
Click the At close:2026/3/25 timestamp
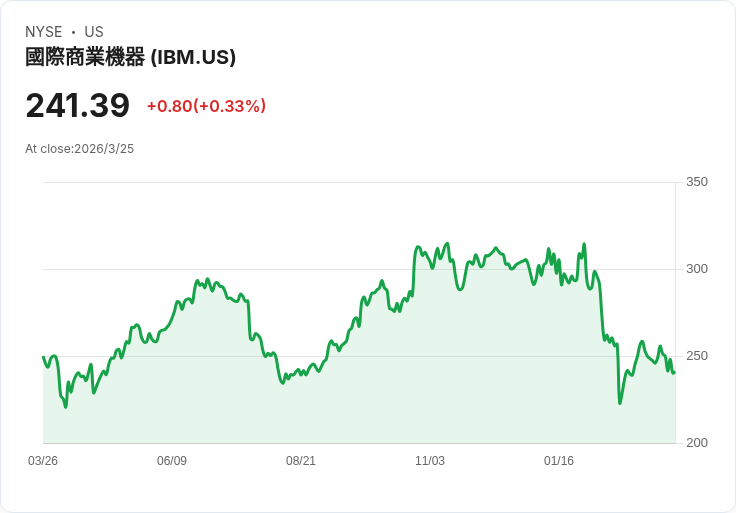(79, 149)
